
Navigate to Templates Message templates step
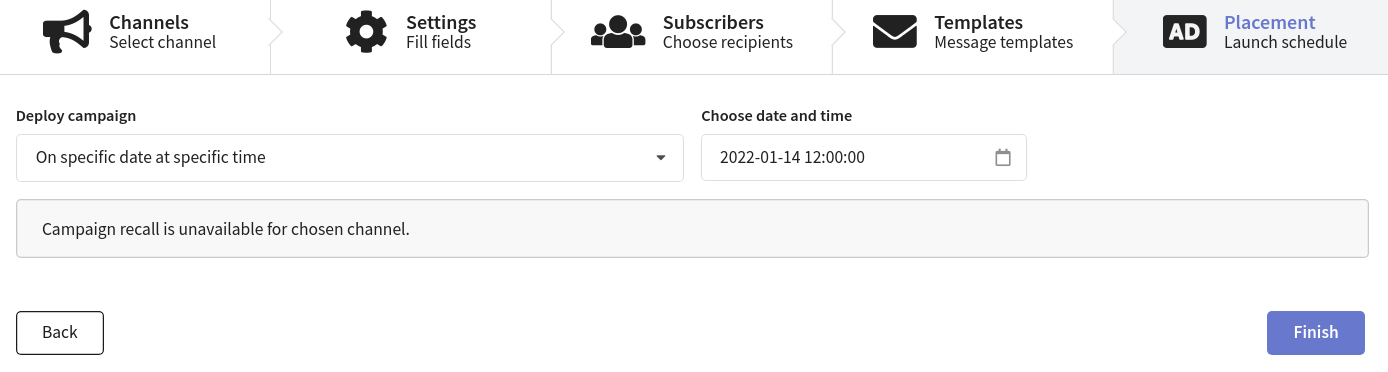(x=973, y=37)
